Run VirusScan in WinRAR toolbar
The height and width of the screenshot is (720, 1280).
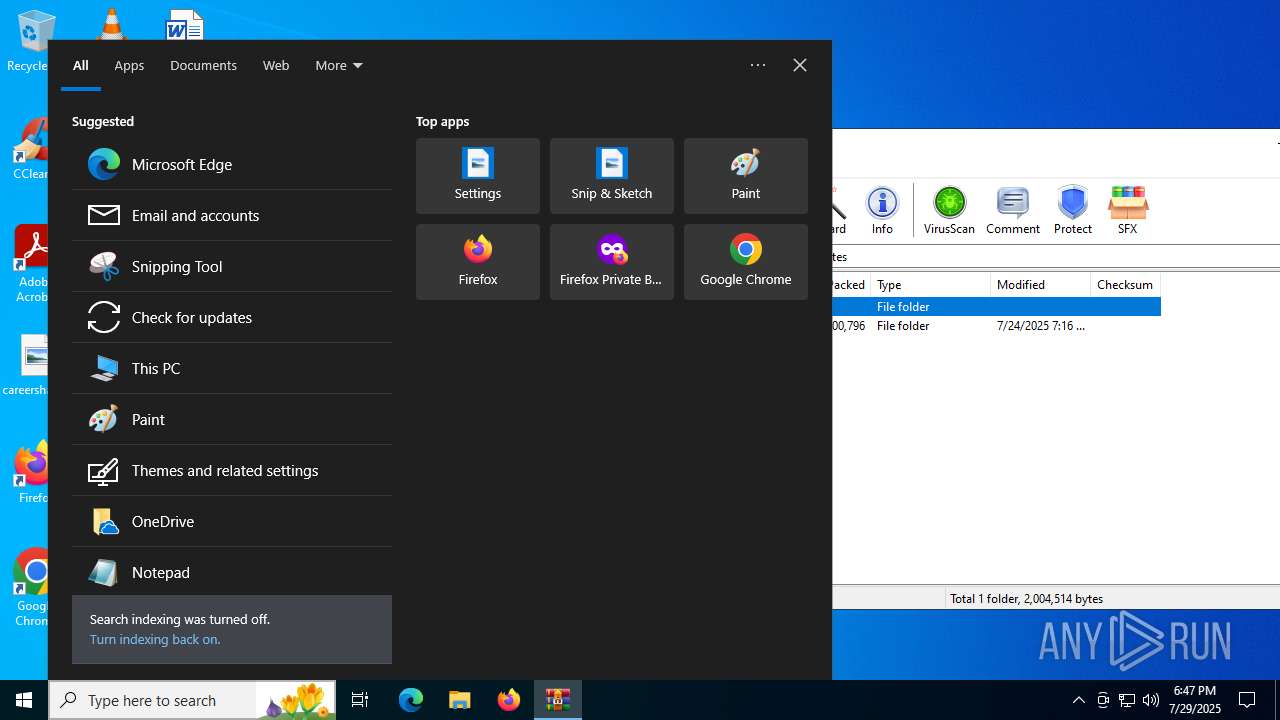coord(949,210)
